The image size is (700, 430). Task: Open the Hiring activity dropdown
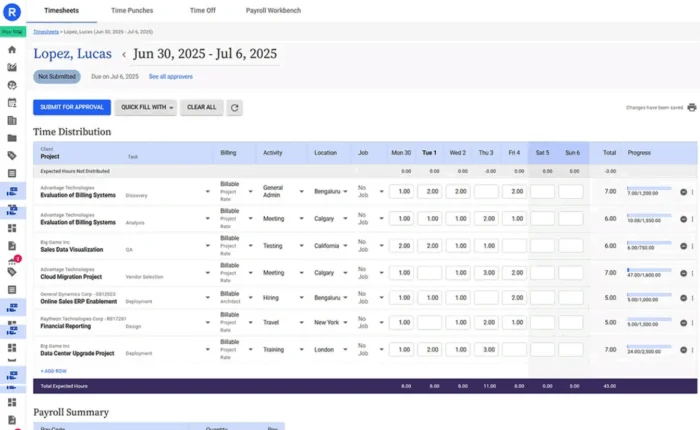tap(301, 298)
